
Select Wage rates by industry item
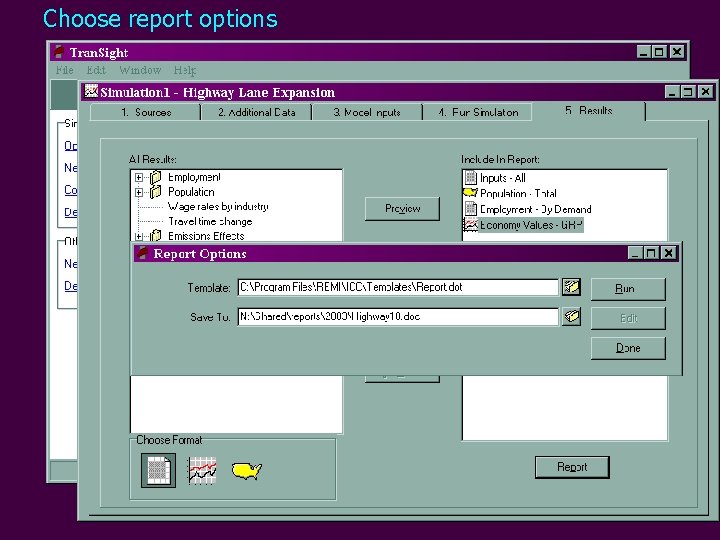click(x=218, y=207)
